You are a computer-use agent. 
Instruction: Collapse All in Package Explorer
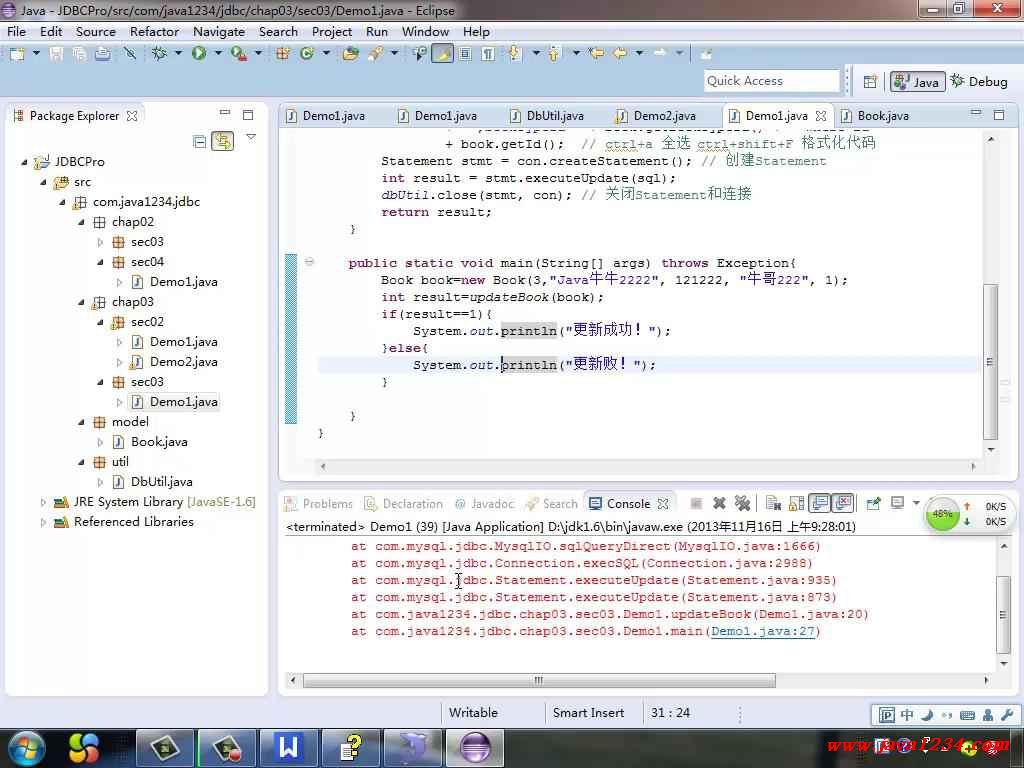(200, 141)
